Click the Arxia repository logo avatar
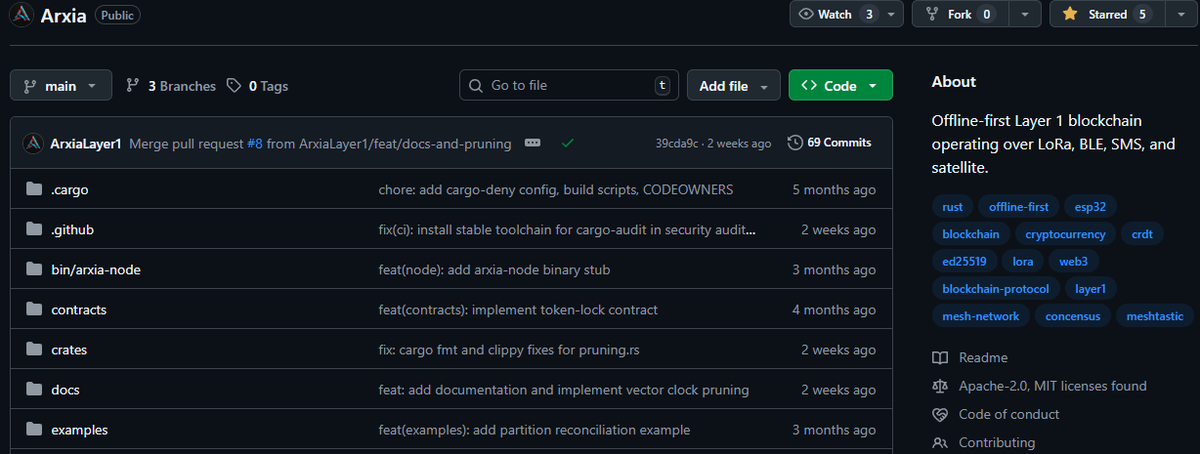This screenshot has height=454, width=1200. [21, 15]
